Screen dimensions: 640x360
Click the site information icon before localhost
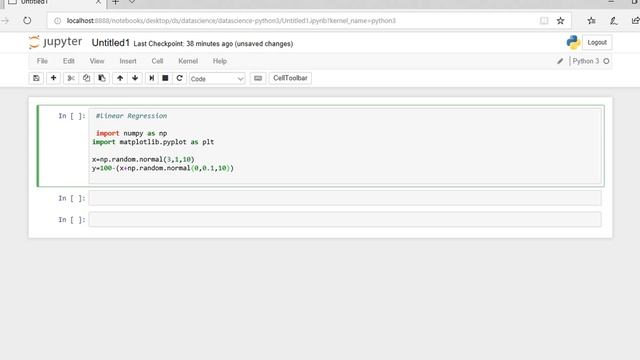click(x=58, y=21)
